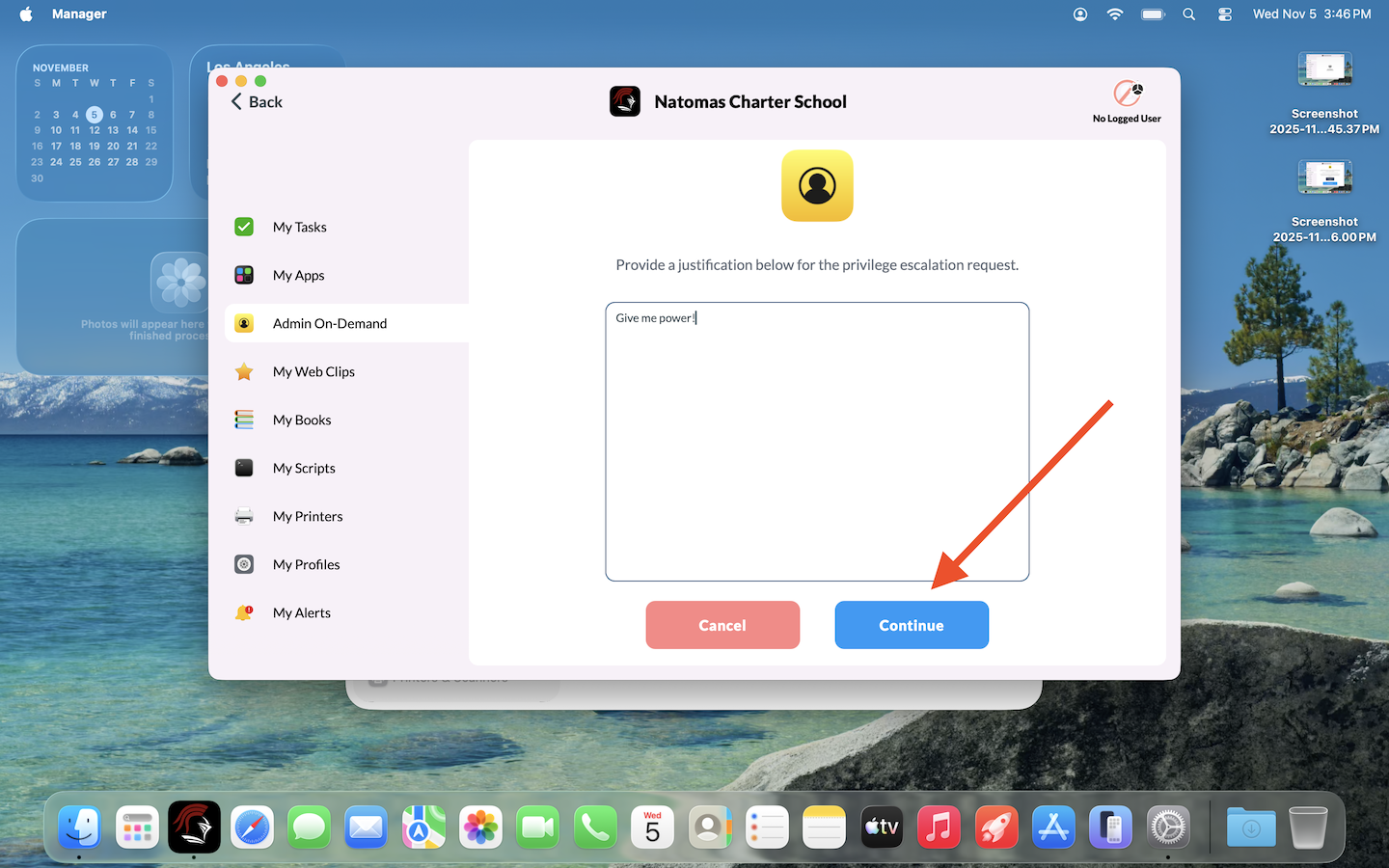The width and height of the screenshot is (1389, 868).
Task: Open Finder from the Dock
Action: point(80,827)
